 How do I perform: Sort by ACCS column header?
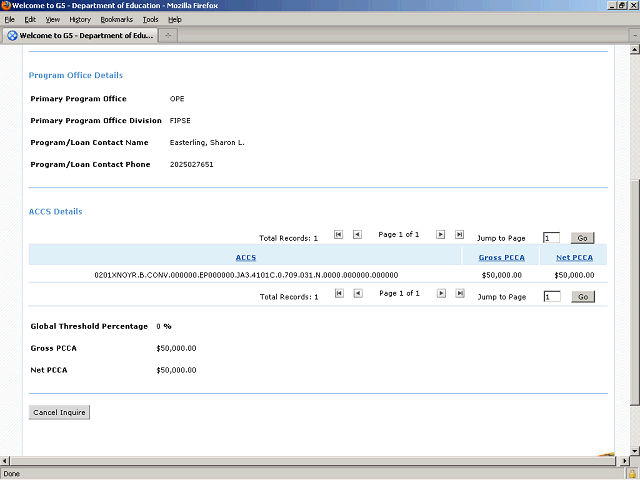pyautogui.click(x=246, y=258)
